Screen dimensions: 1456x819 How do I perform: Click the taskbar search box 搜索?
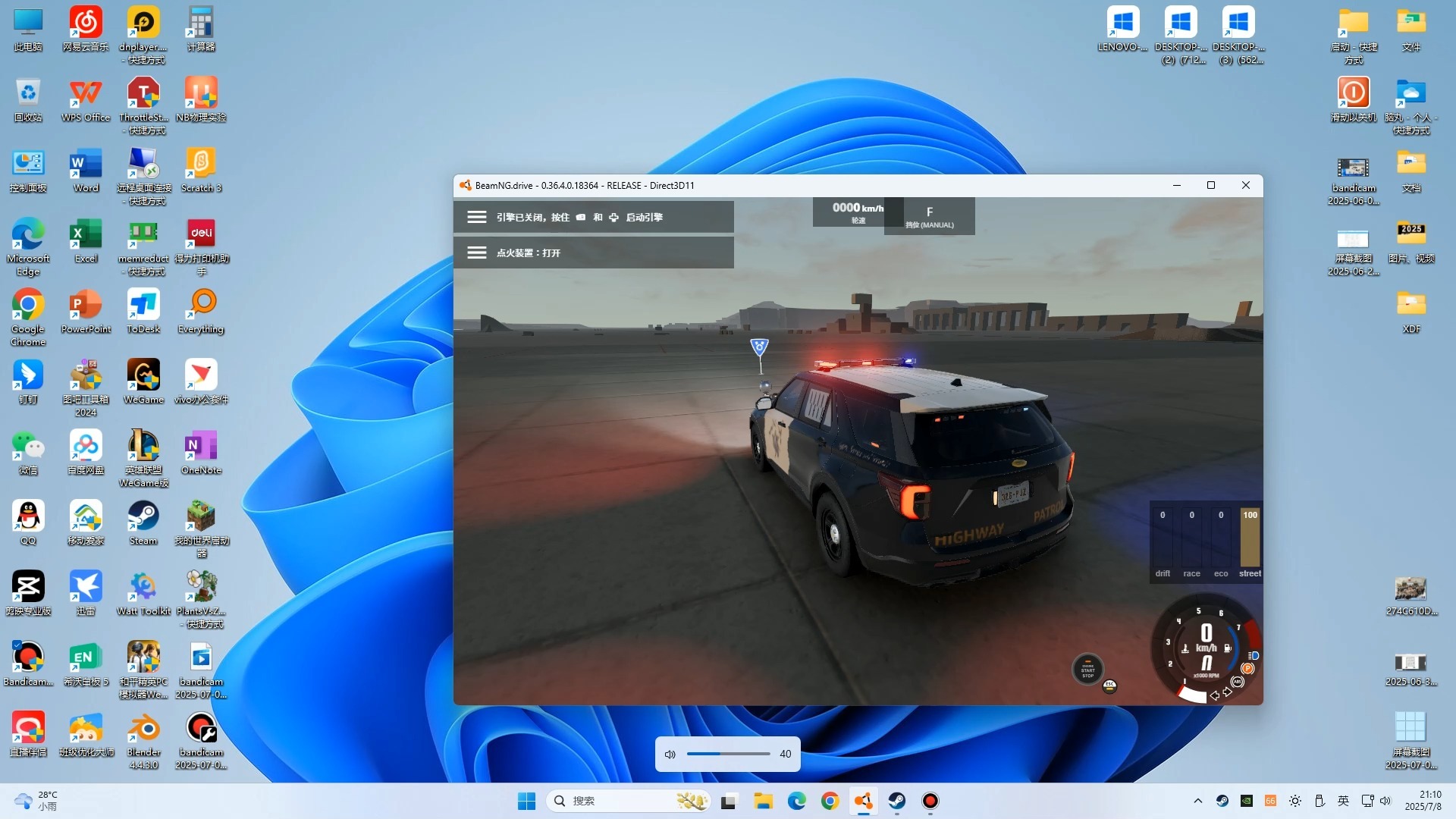click(629, 801)
